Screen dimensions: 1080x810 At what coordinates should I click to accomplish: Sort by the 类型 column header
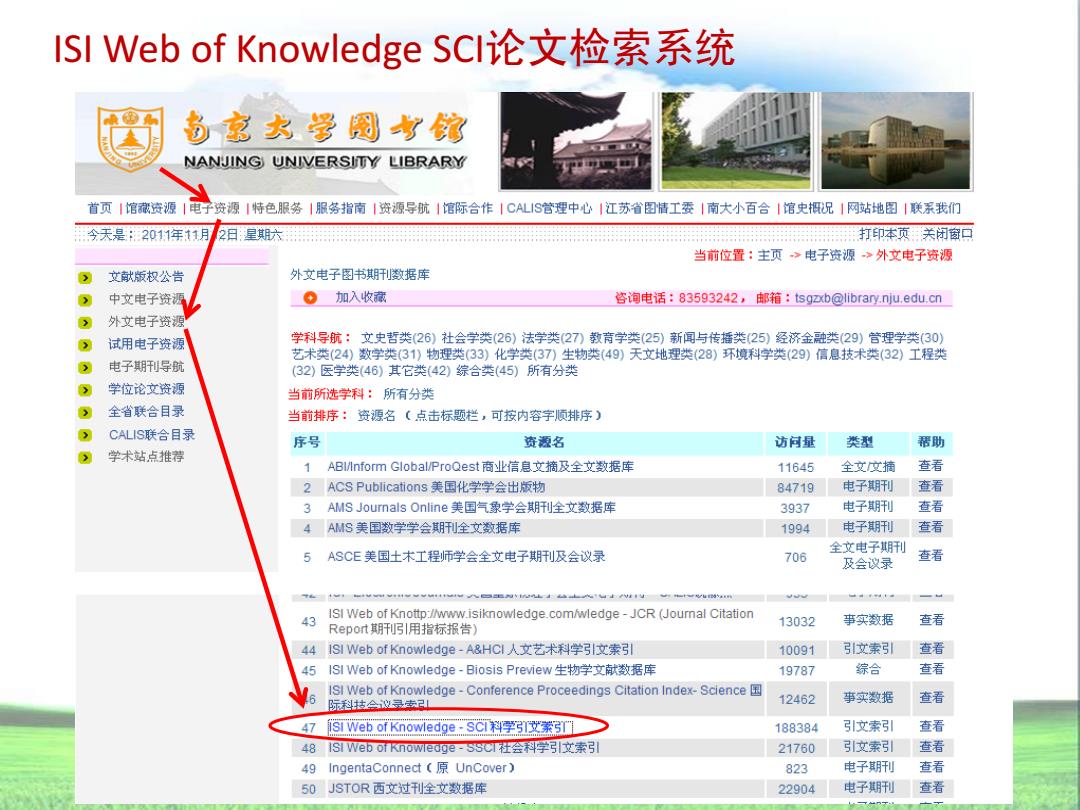click(860, 442)
